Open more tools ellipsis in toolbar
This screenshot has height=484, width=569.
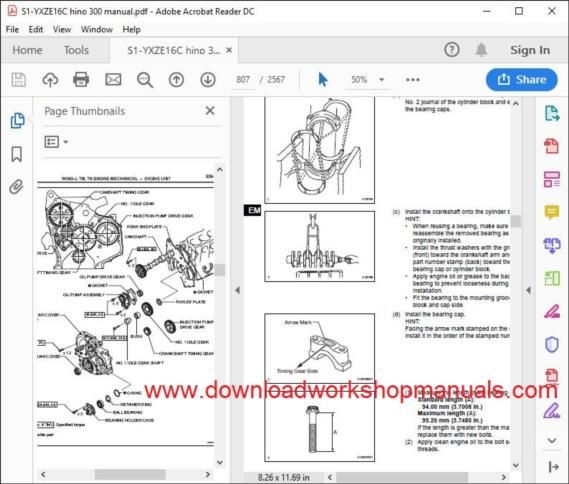click(x=413, y=80)
